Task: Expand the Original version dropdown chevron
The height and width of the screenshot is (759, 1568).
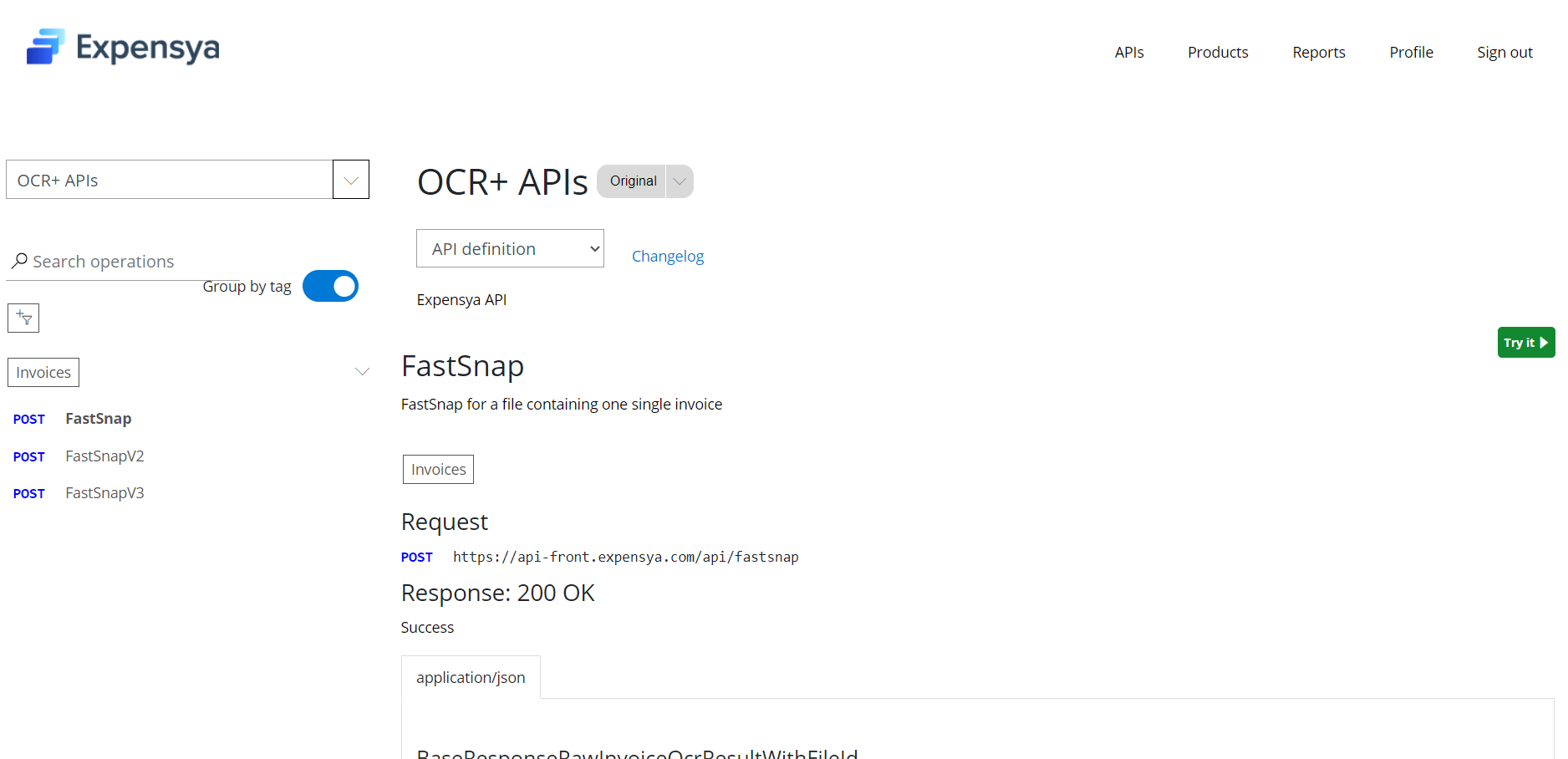Action: (x=680, y=181)
